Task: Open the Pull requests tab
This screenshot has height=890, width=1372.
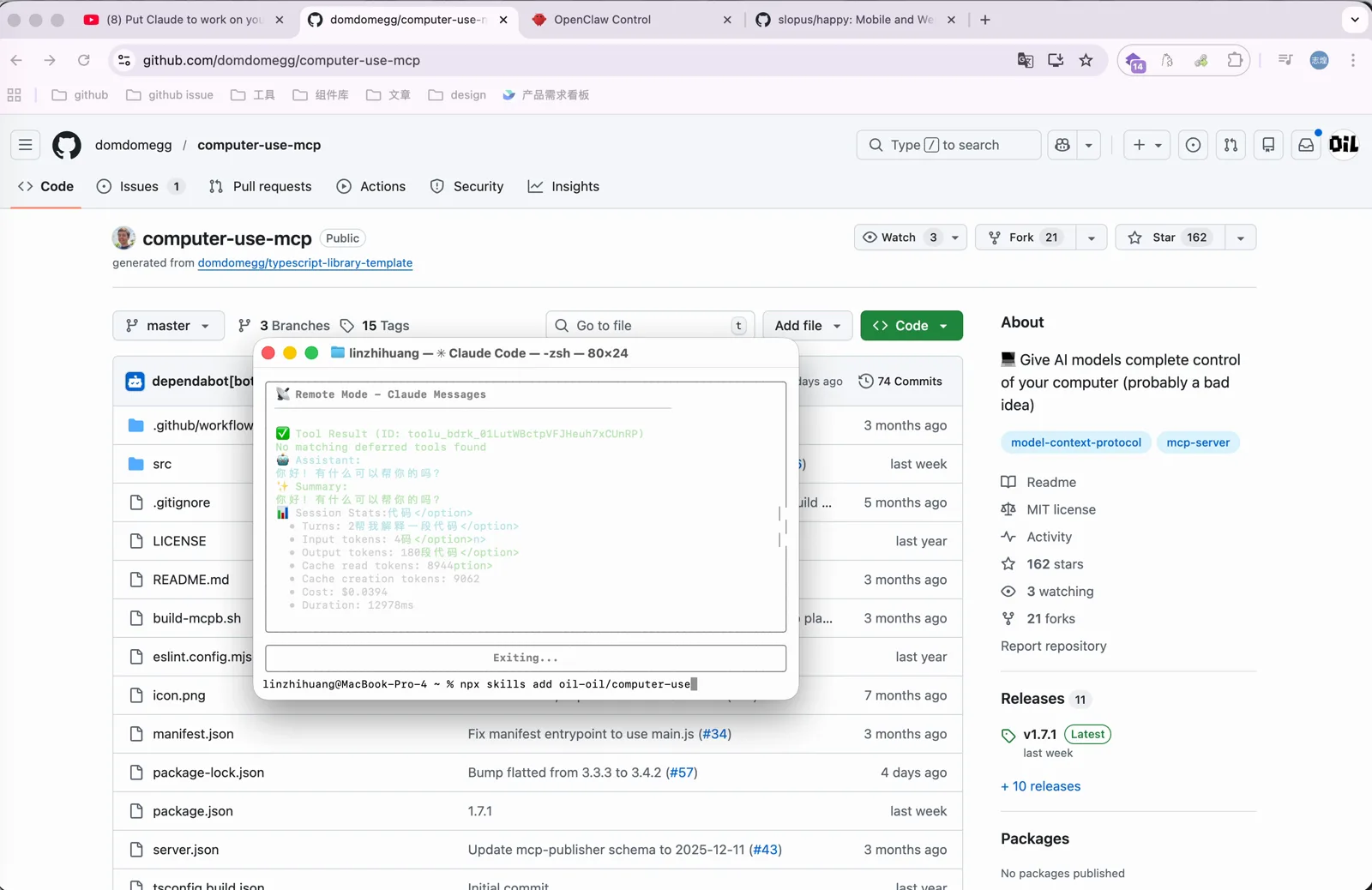Action: pyautogui.click(x=261, y=186)
